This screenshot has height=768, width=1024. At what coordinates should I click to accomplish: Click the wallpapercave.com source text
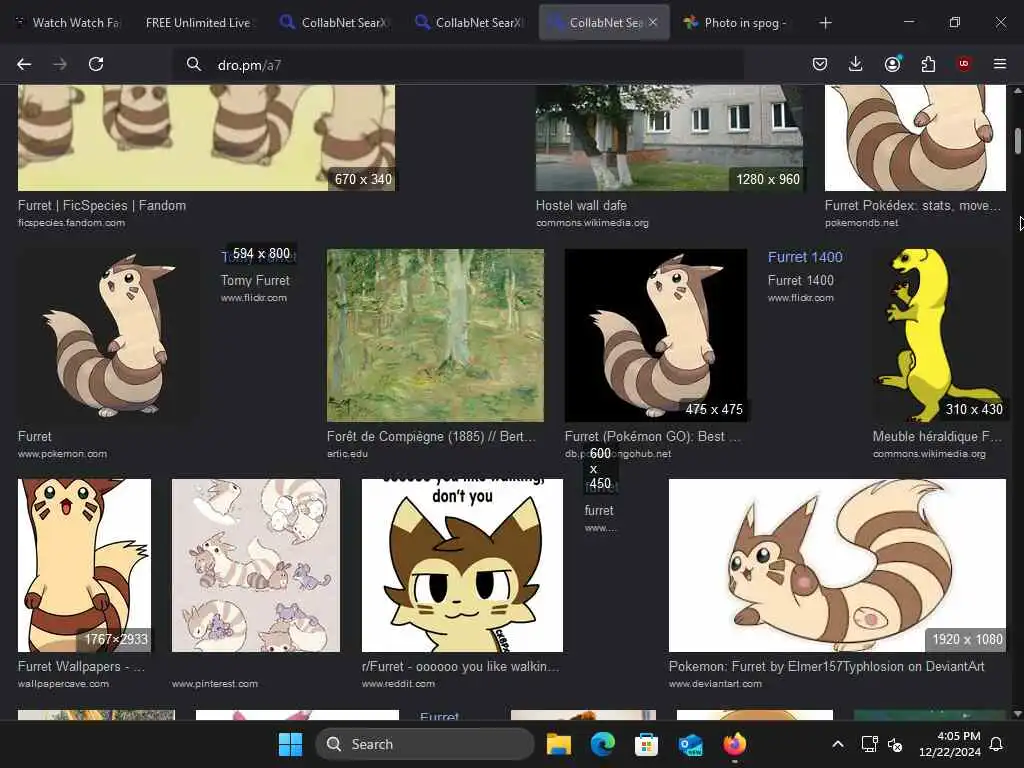(63, 684)
